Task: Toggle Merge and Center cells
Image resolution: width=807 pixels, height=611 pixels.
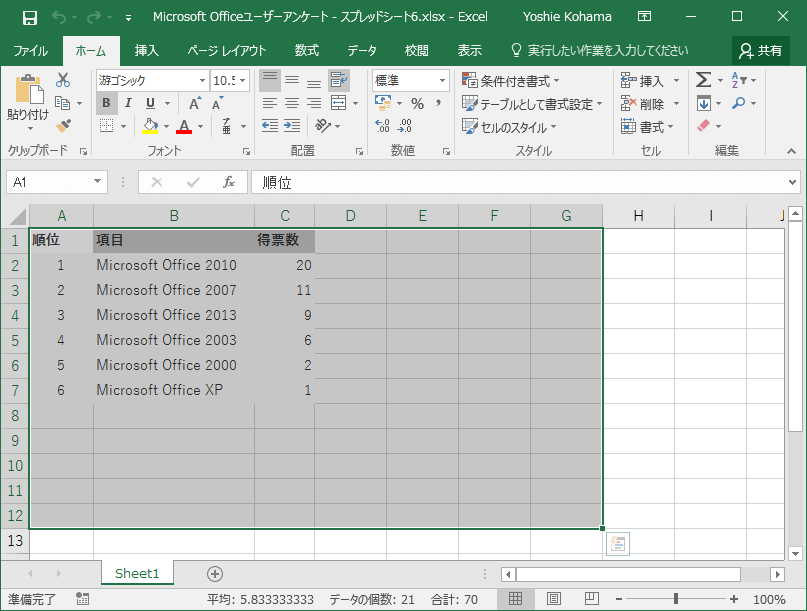Action: (x=339, y=103)
